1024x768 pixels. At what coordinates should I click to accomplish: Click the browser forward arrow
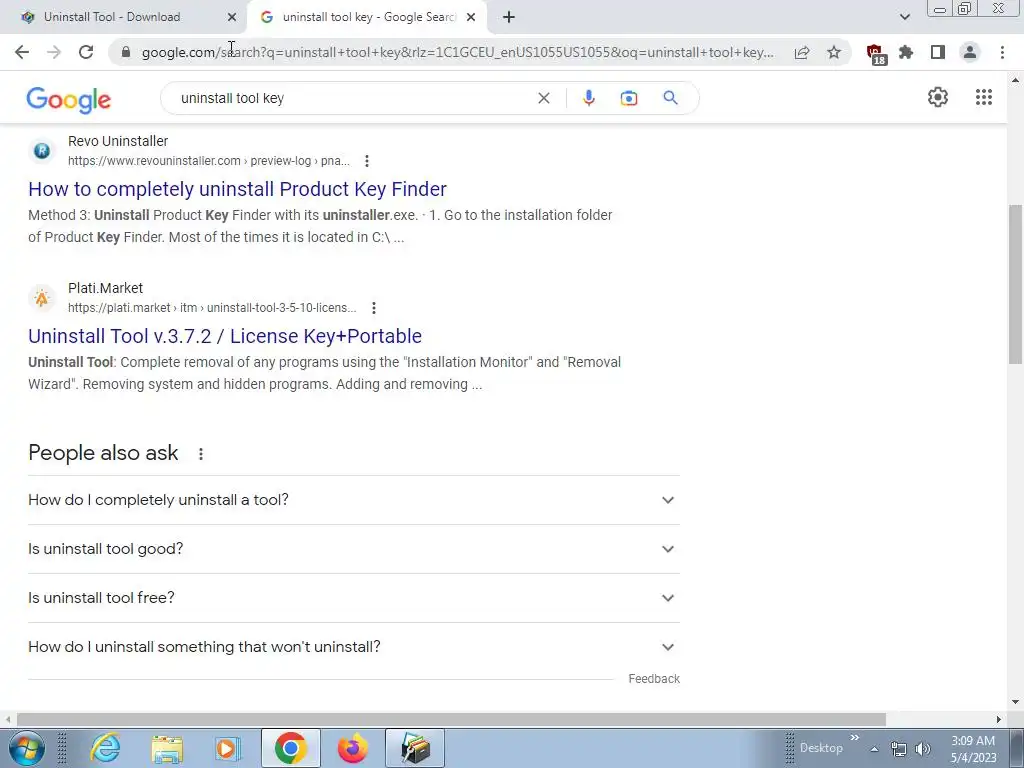point(54,52)
